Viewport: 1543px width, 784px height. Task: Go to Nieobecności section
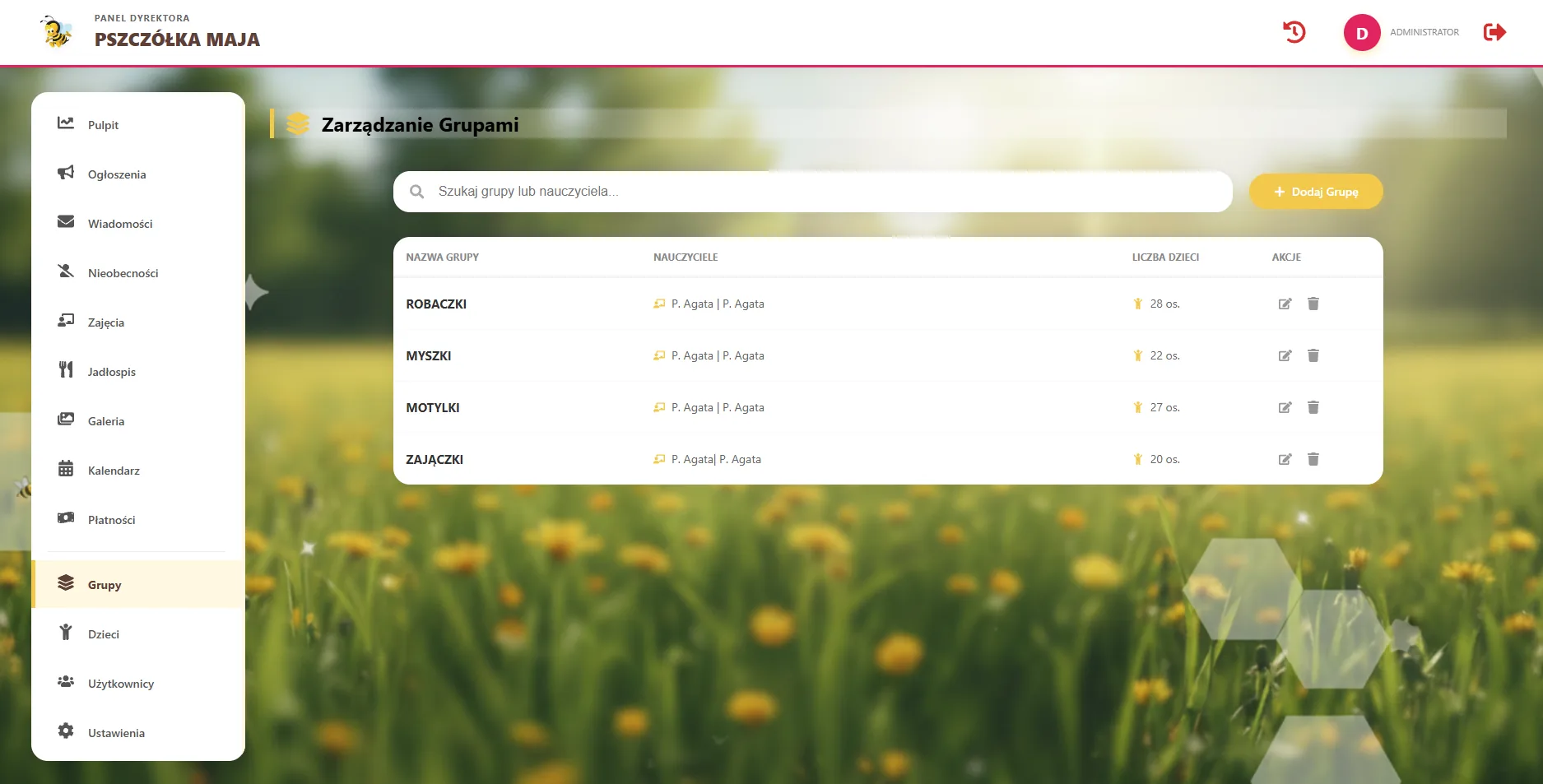[x=138, y=273]
